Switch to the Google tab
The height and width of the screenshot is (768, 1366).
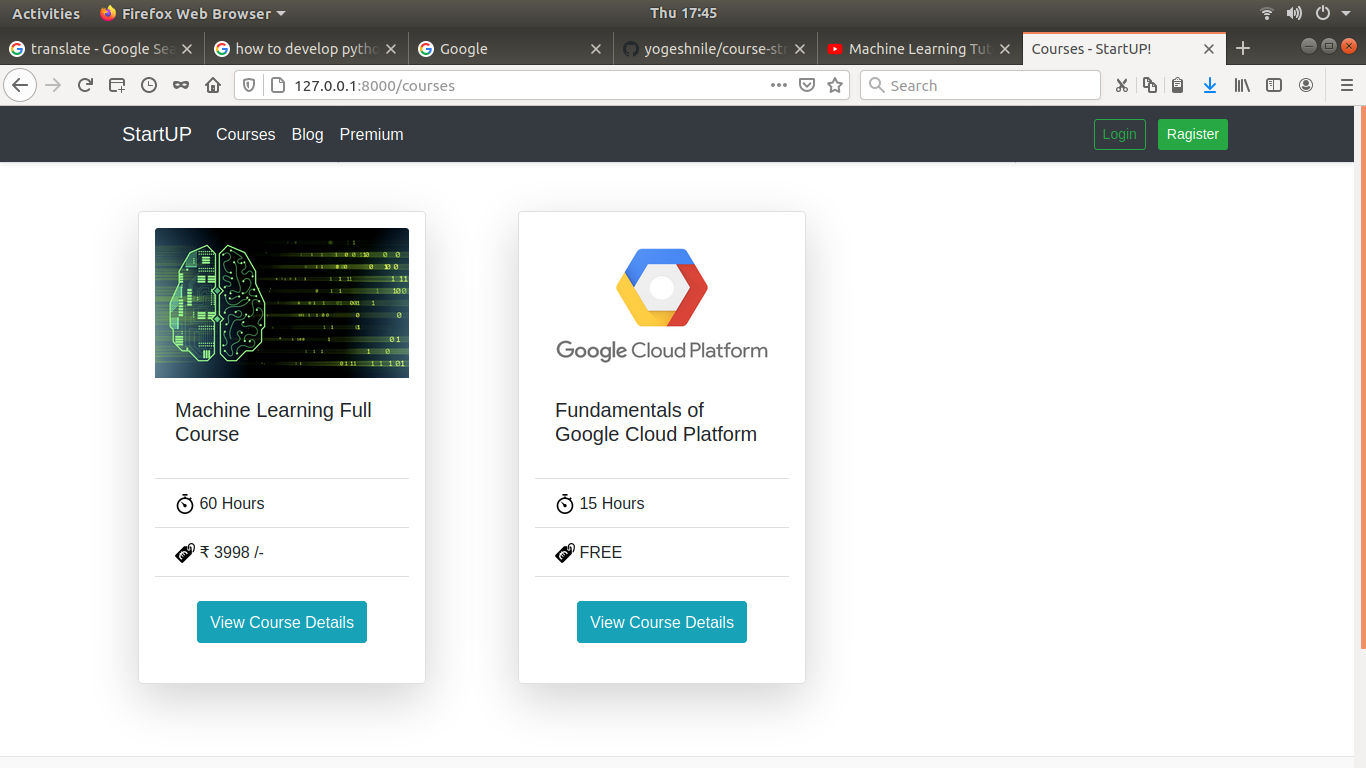(x=510, y=48)
